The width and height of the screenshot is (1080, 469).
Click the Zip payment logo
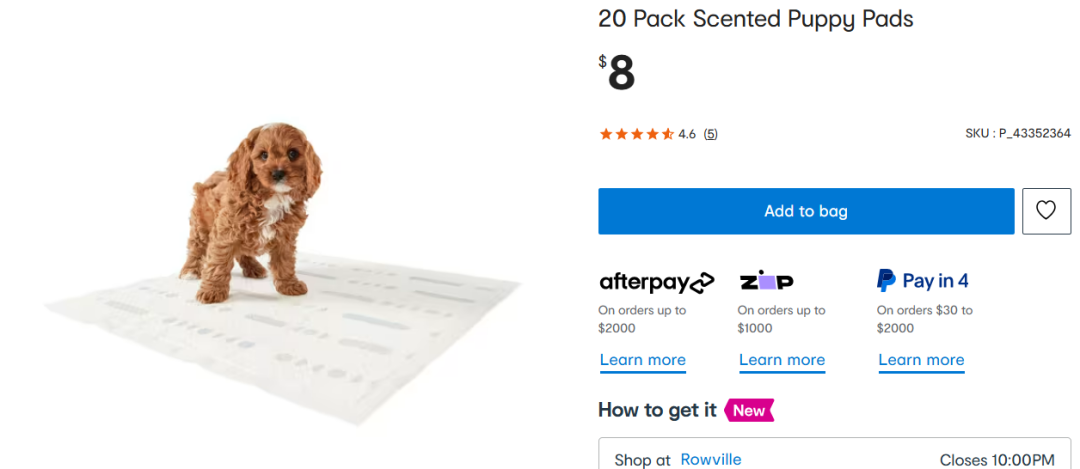pos(766,281)
